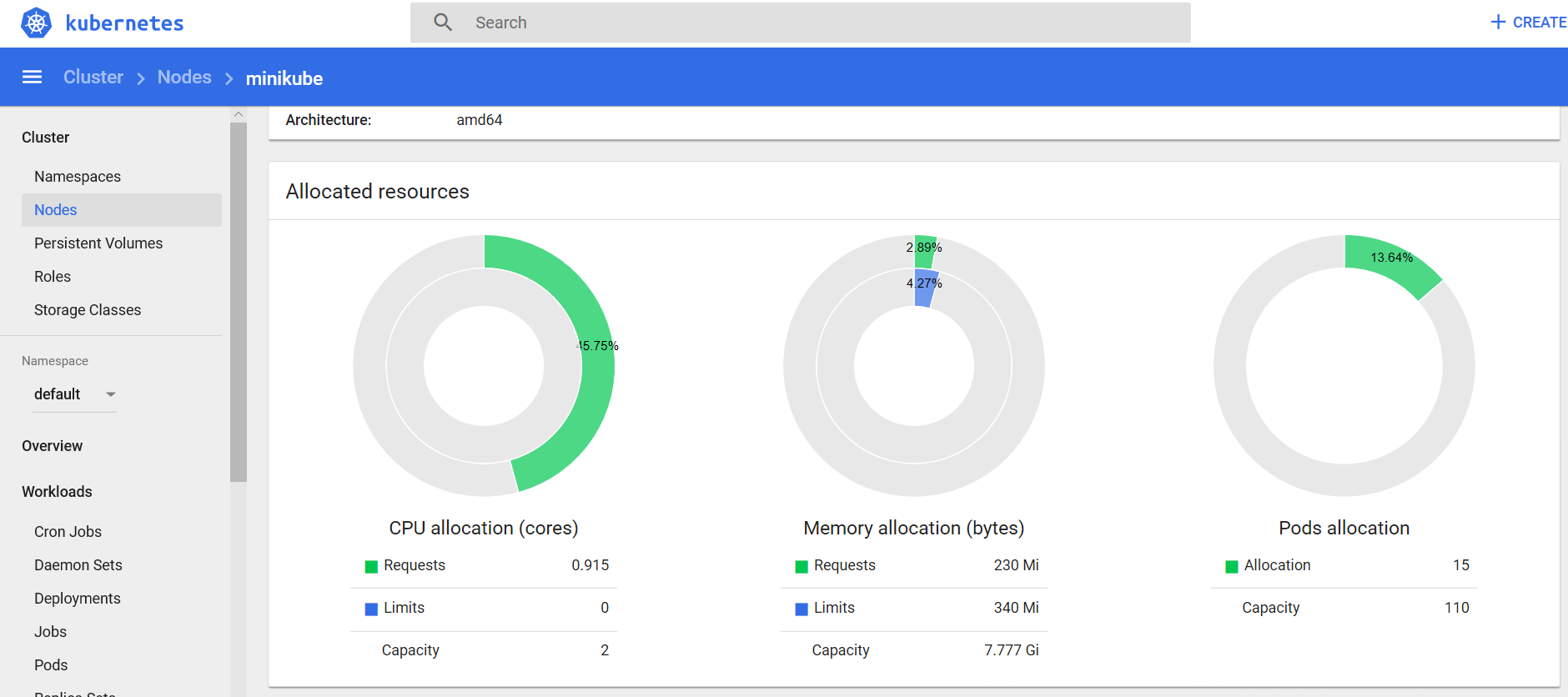
Task: Click the sidebar scroll-up arrow
Action: tap(239, 114)
